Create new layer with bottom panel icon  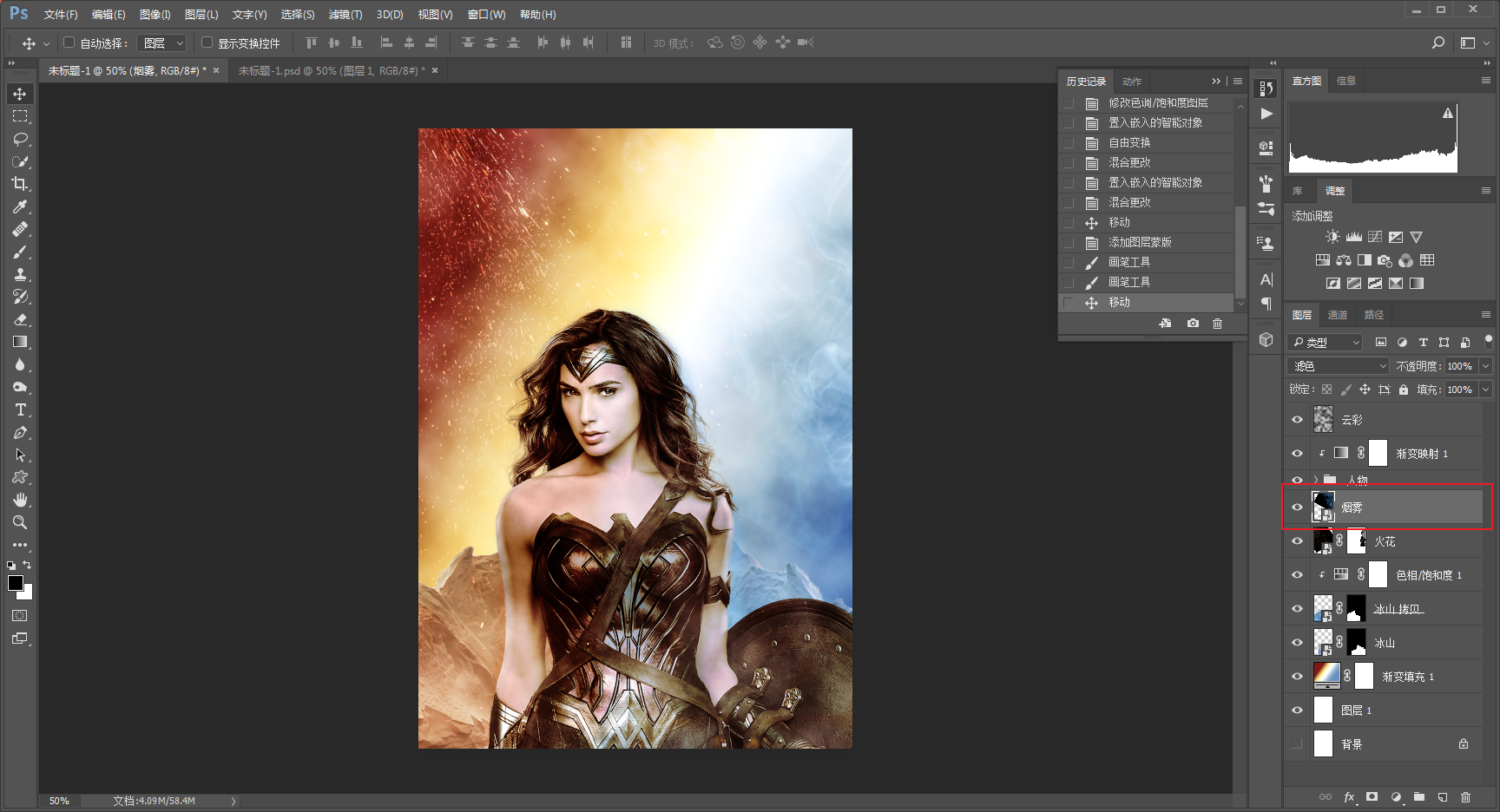click(x=1442, y=796)
